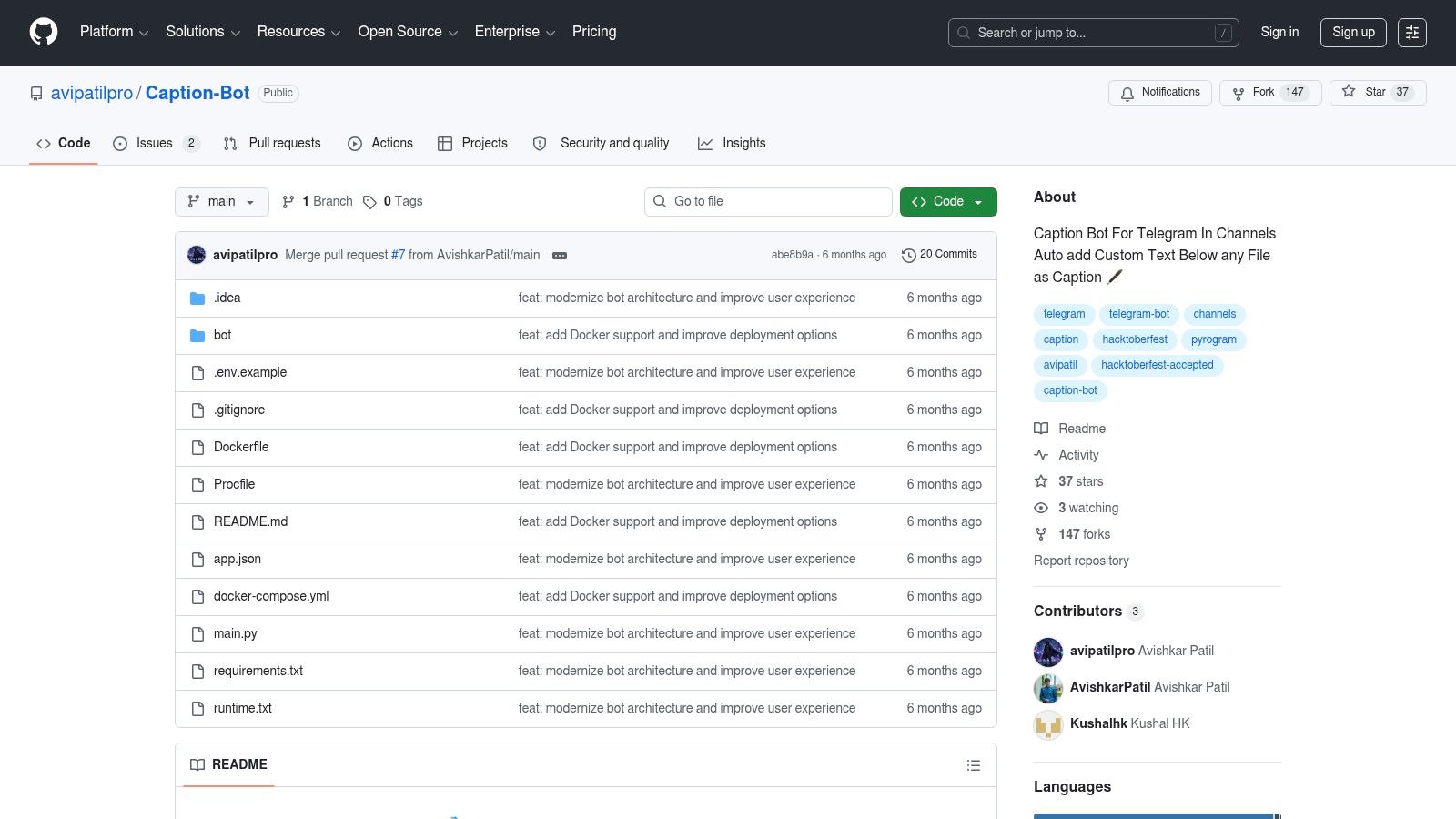View the 1 Branch link
This screenshot has height=819, width=1456.
[318, 202]
